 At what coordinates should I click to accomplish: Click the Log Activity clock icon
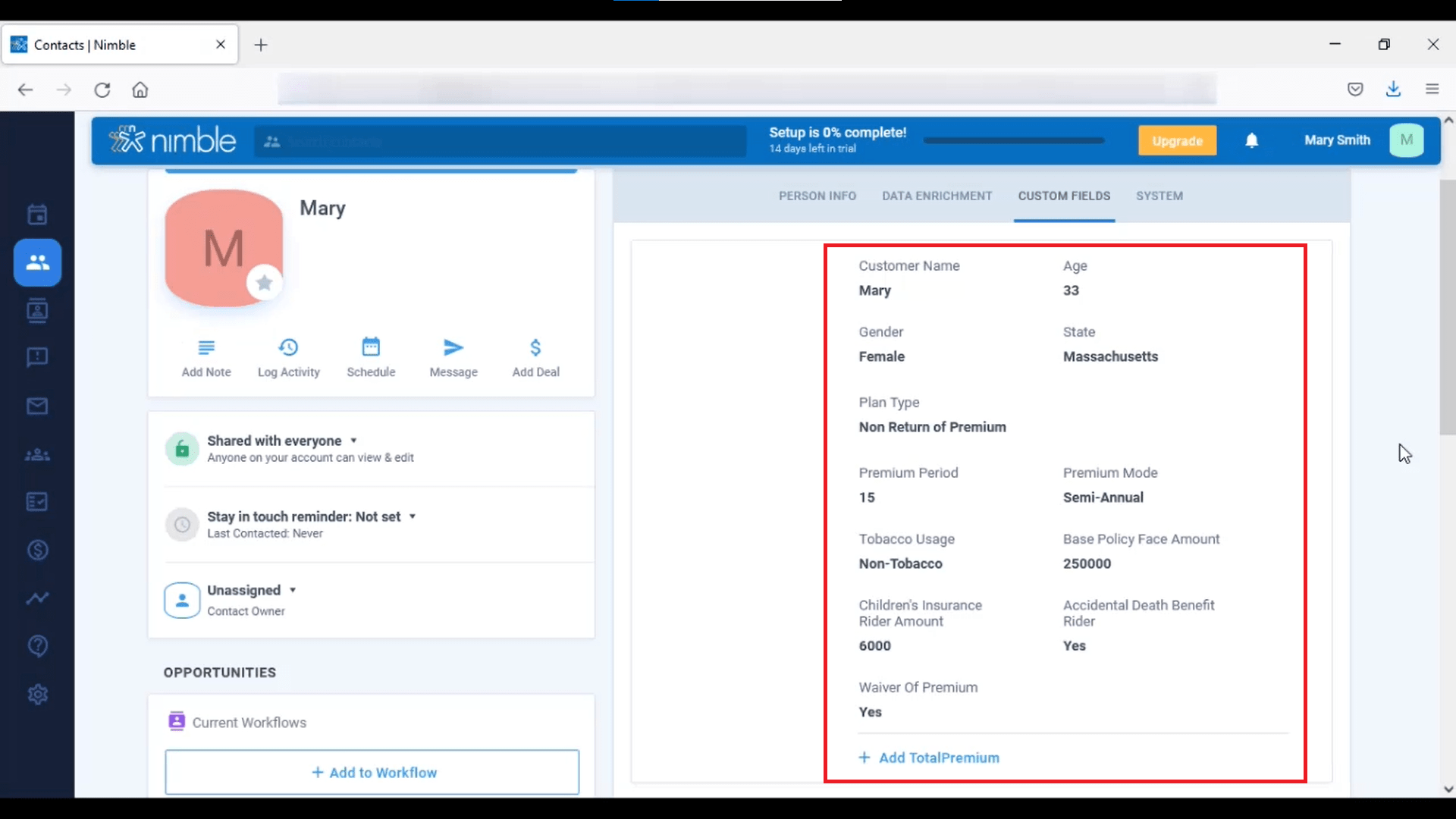[288, 347]
